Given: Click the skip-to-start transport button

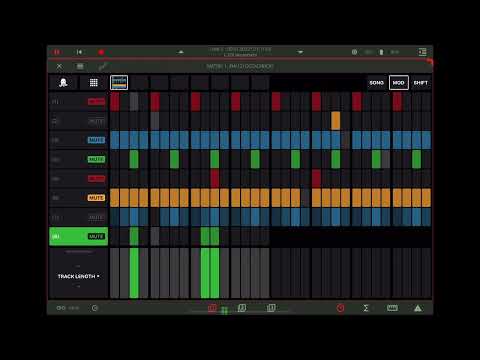Looking at the screenshot, I should (x=79, y=52).
